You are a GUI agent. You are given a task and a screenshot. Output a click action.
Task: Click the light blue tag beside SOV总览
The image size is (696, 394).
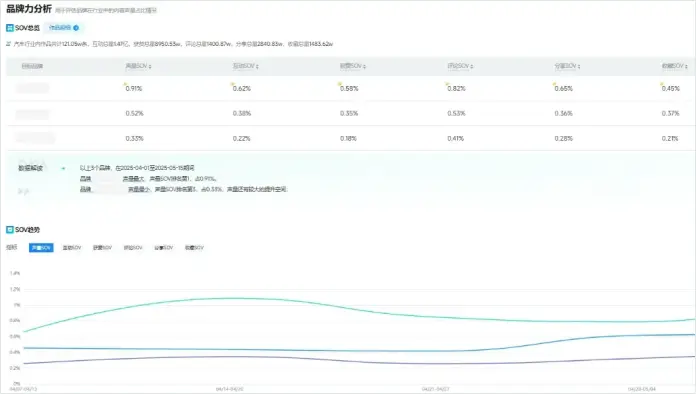coord(63,28)
